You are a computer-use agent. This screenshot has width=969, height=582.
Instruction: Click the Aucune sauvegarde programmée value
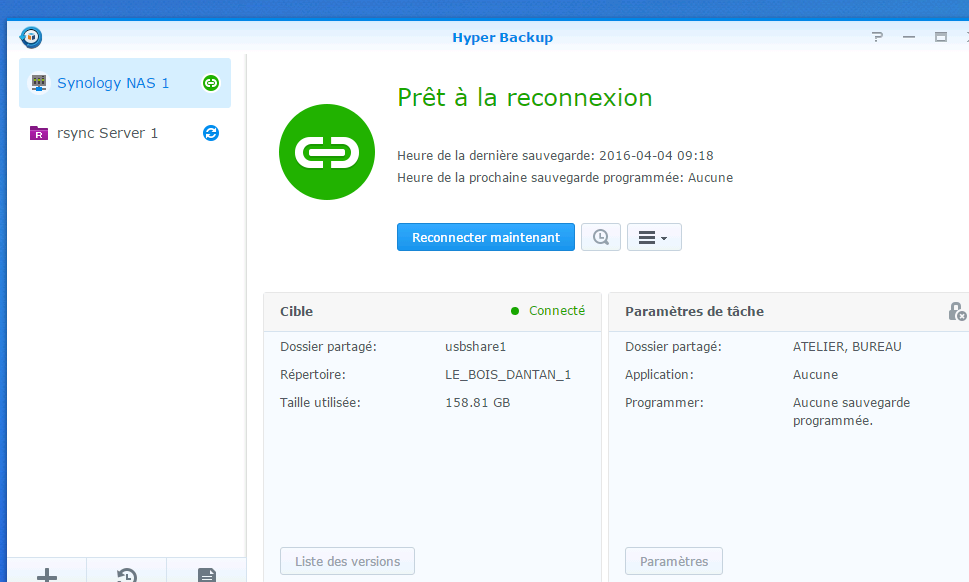[852, 411]
